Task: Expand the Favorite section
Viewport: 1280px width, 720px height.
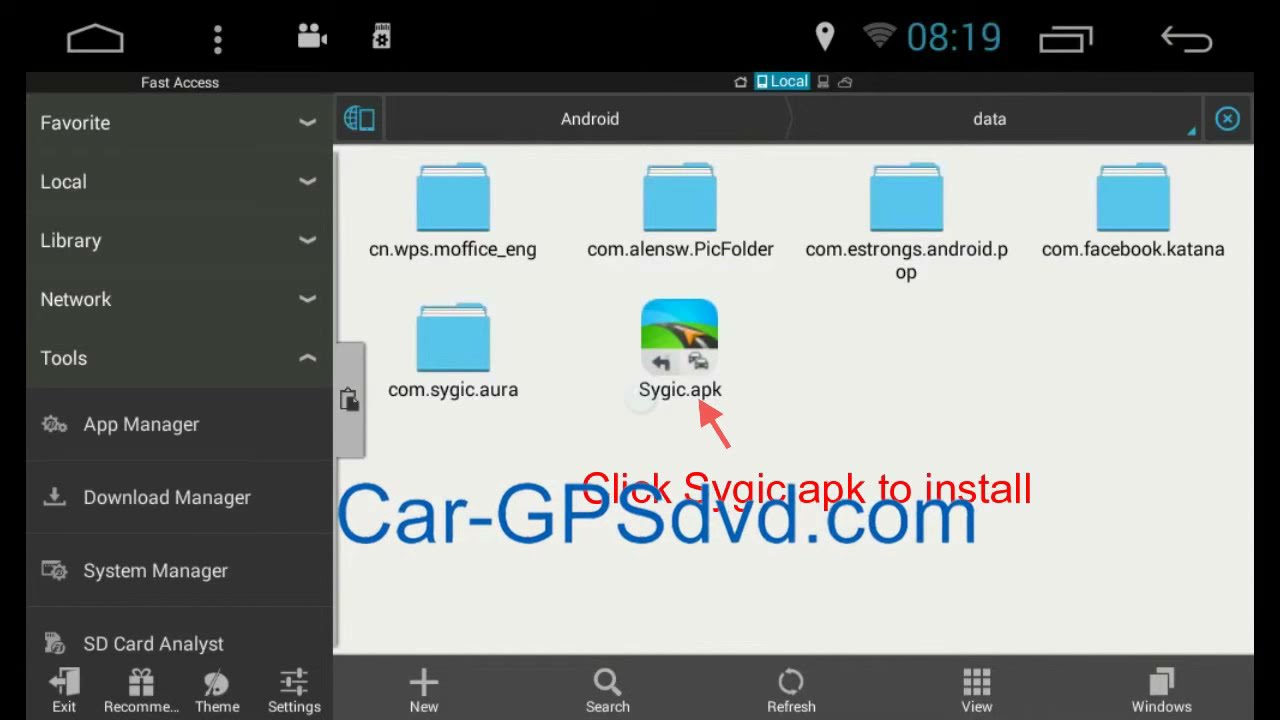Action: pos(179,123)
